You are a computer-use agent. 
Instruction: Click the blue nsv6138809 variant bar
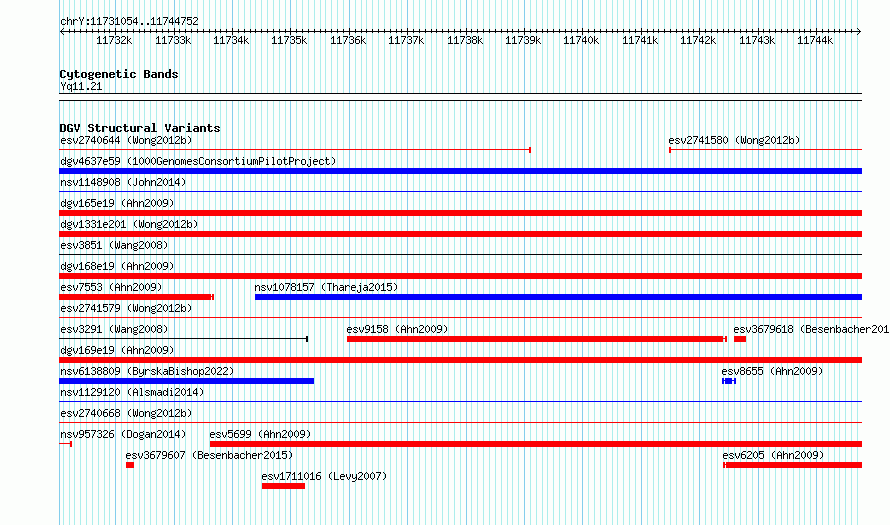point(187,381)
